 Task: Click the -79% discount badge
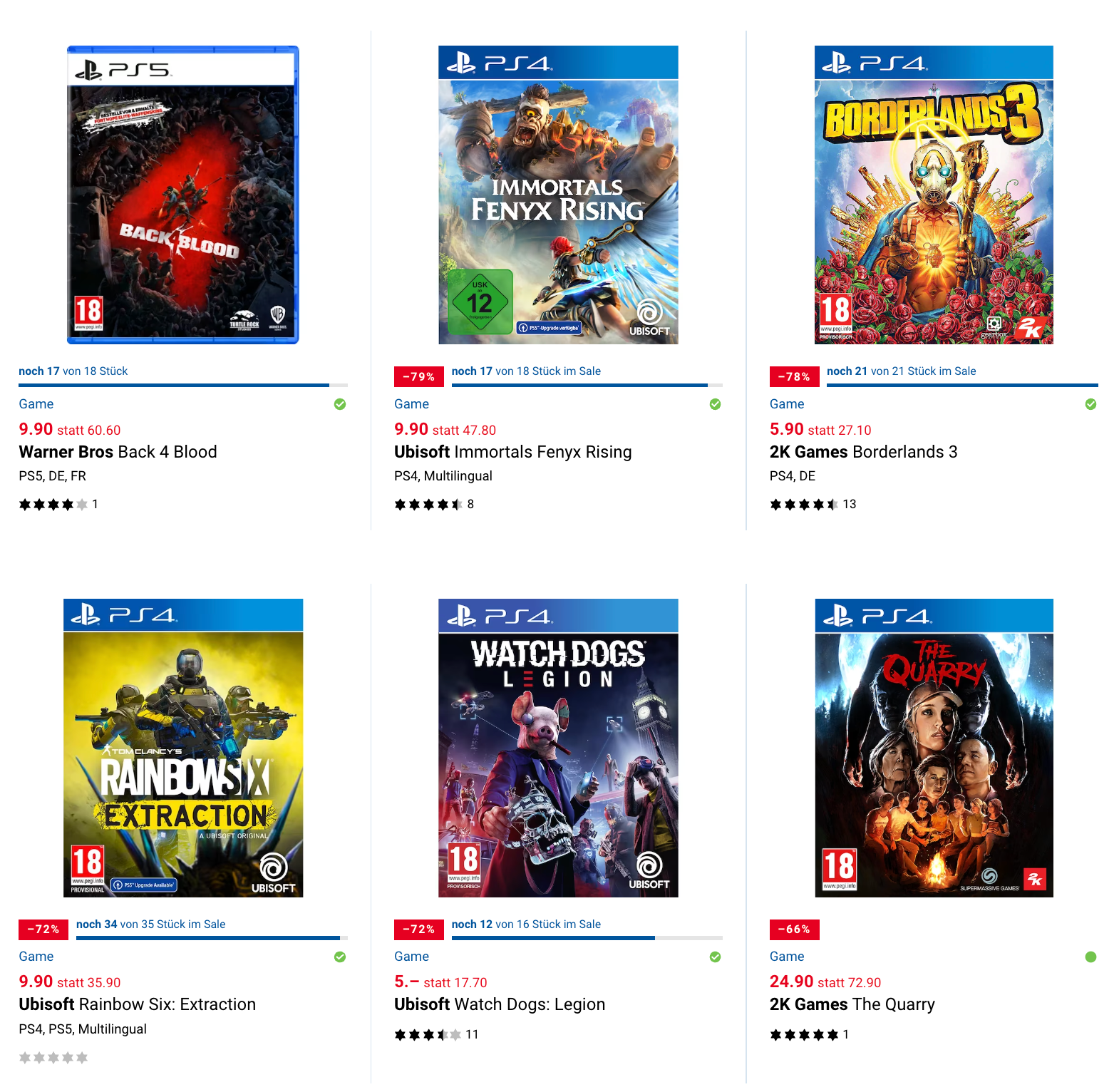tap(419, 376)
